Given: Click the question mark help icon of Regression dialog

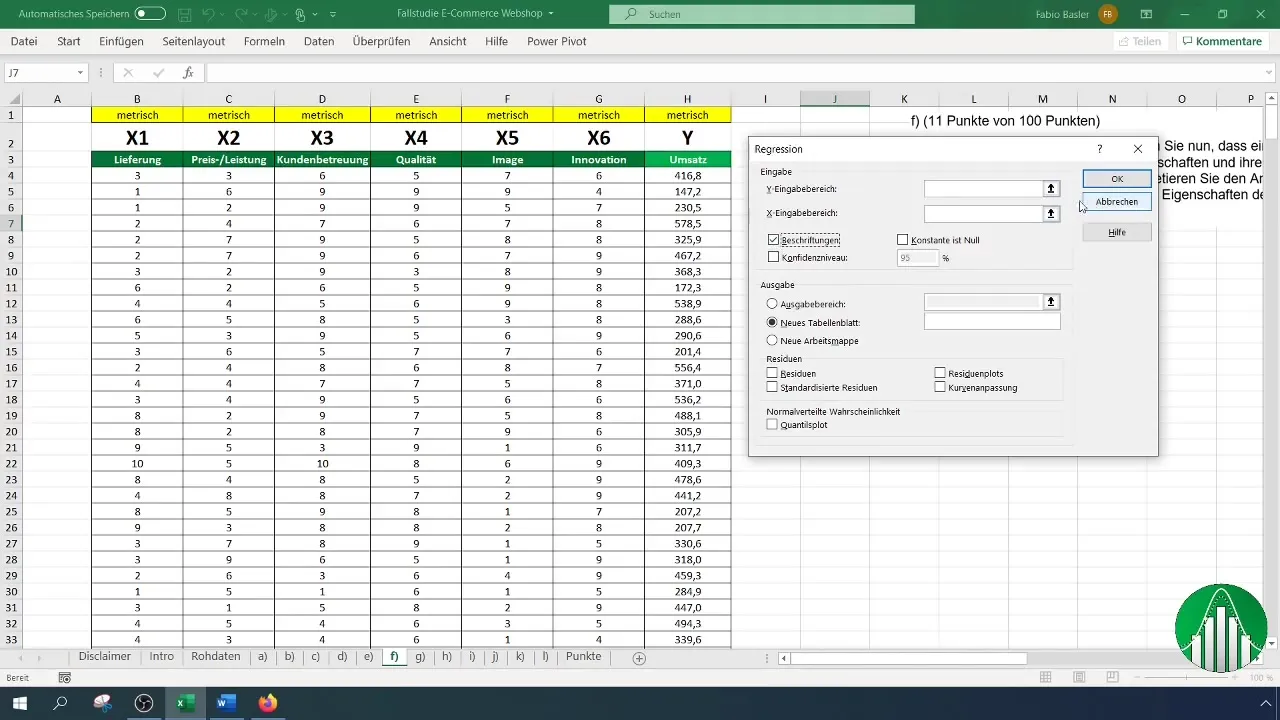Looking at the screenshot, I should tap(1100, 148).
